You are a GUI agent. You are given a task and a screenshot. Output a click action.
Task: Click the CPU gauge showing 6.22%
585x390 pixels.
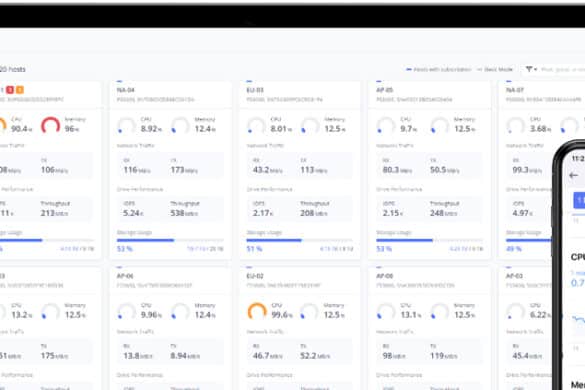[516, 311]
